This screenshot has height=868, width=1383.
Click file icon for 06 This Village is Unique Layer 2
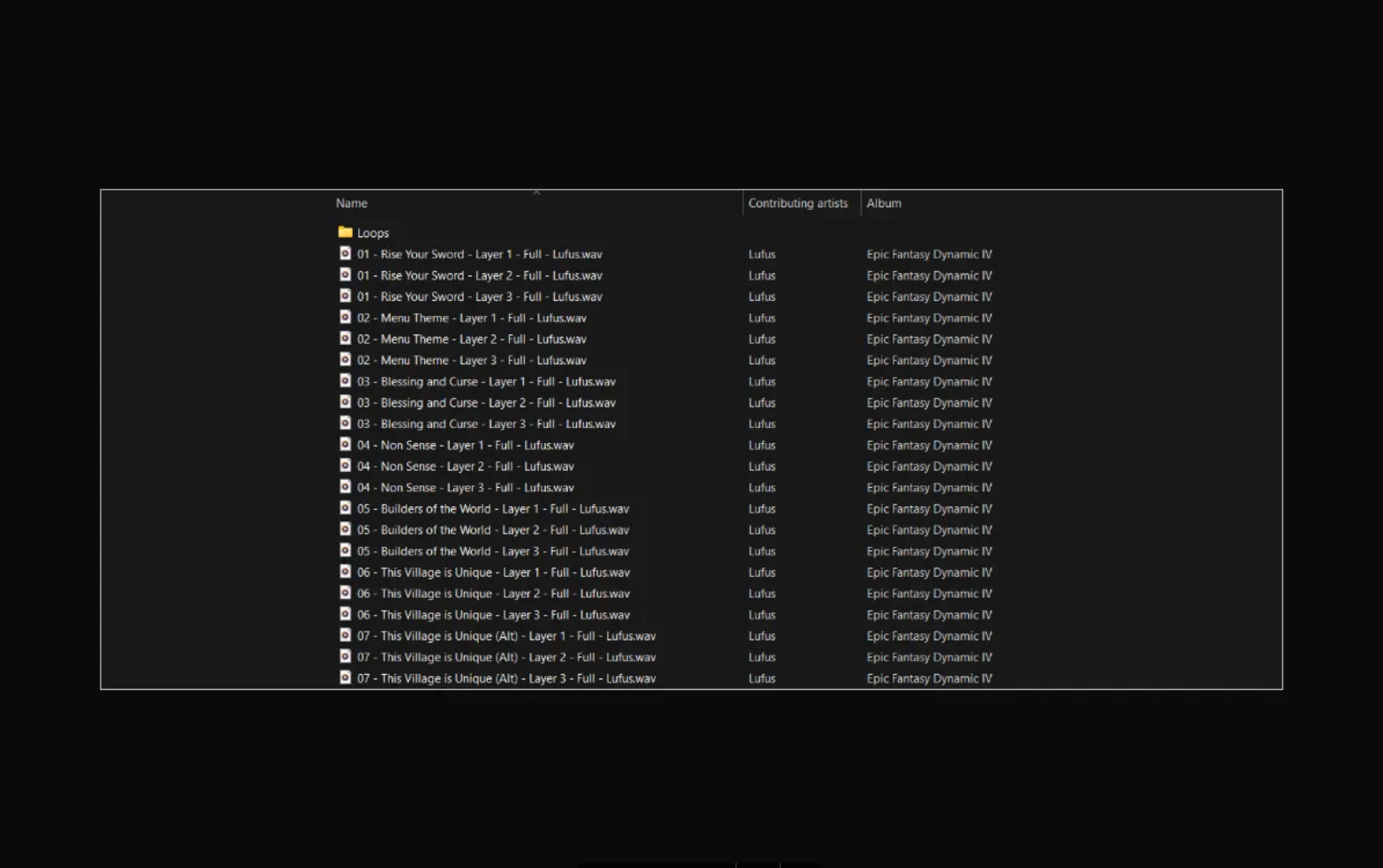[345, 592]
